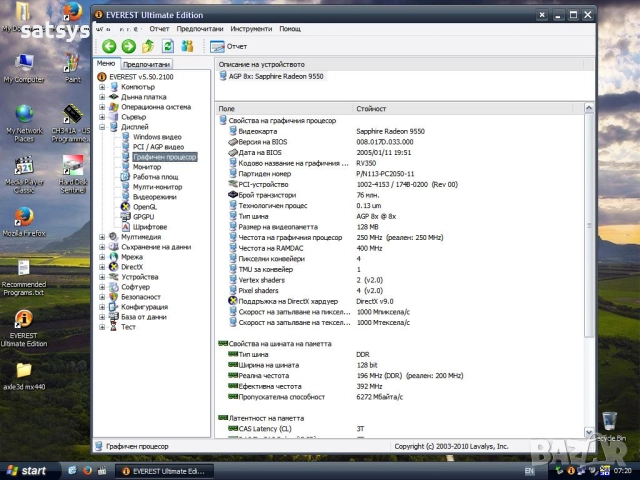Open Recommended Programs.txt desktop file
This screenshot has width=640, height=480.
click(x=24, y=278)
